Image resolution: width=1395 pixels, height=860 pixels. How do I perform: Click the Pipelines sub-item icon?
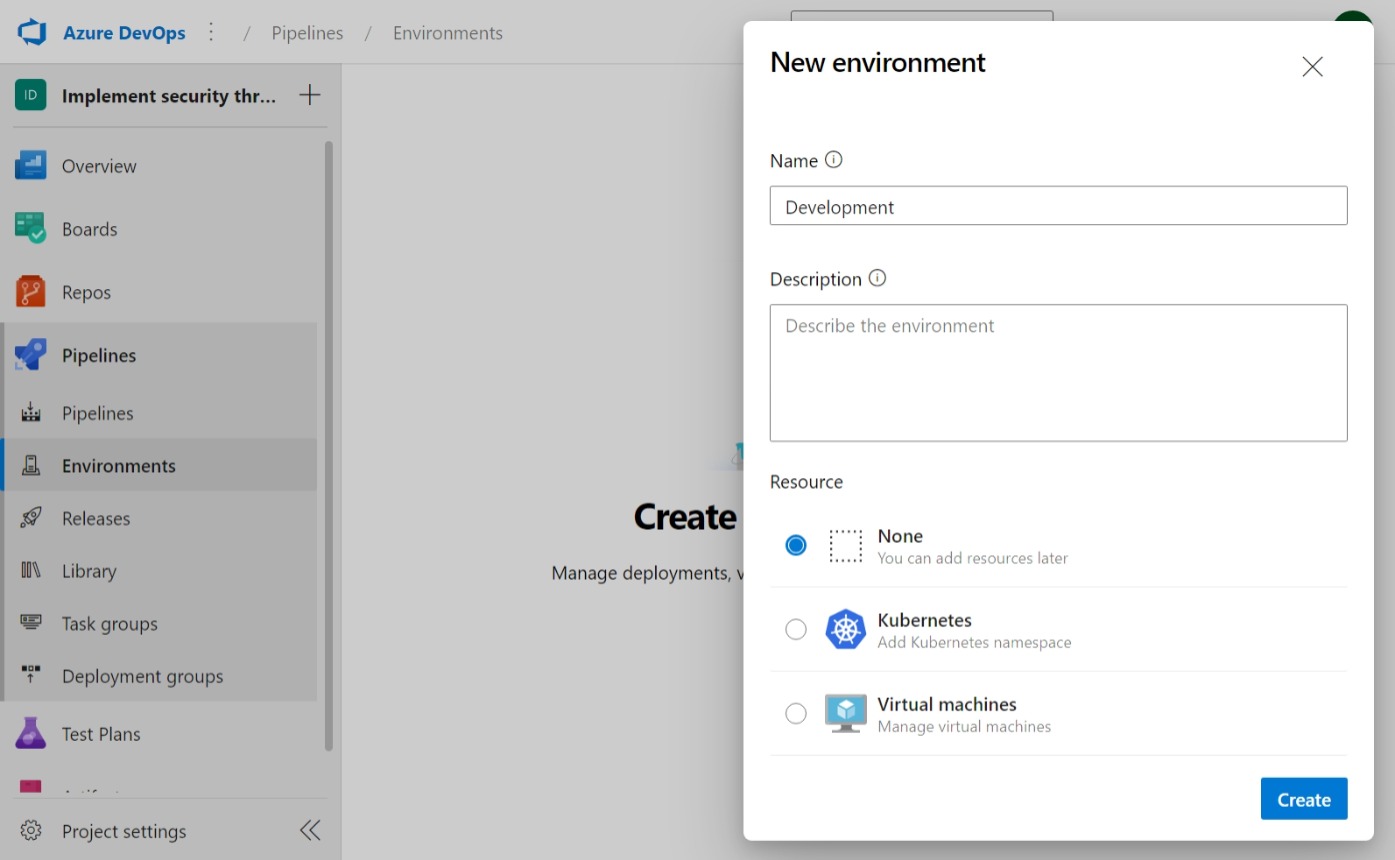(x=31, y=413)
